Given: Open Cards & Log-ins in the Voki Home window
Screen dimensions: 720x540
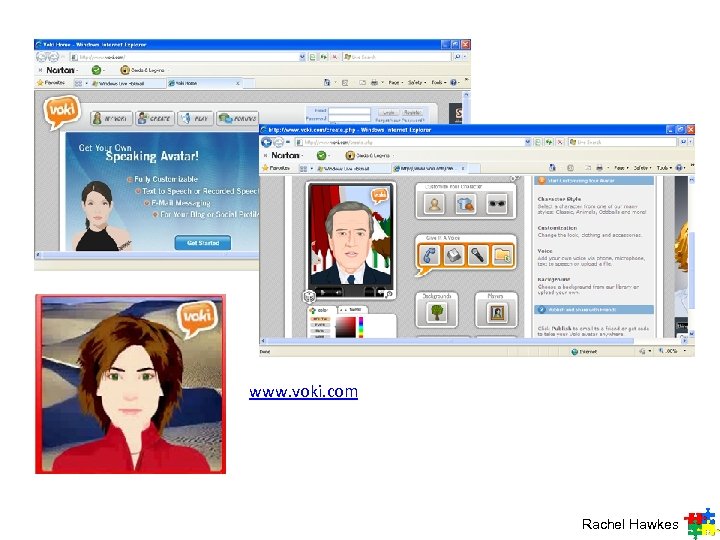Looking at the screenshot, I should pos(143,70).
